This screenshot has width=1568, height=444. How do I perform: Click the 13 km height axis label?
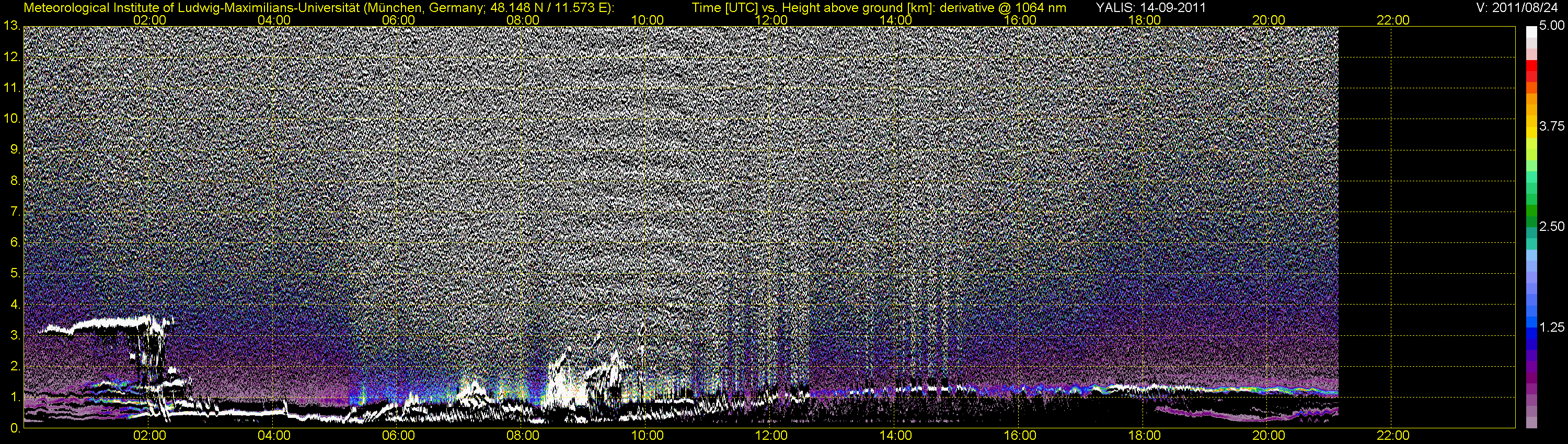(x=11, y=26)
